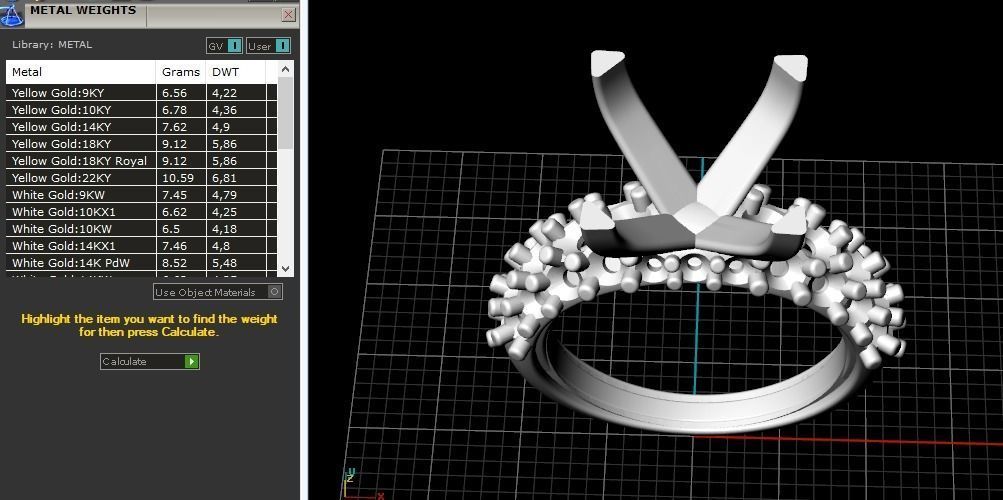Toggle the User library switch

click(x=269, y=46)
